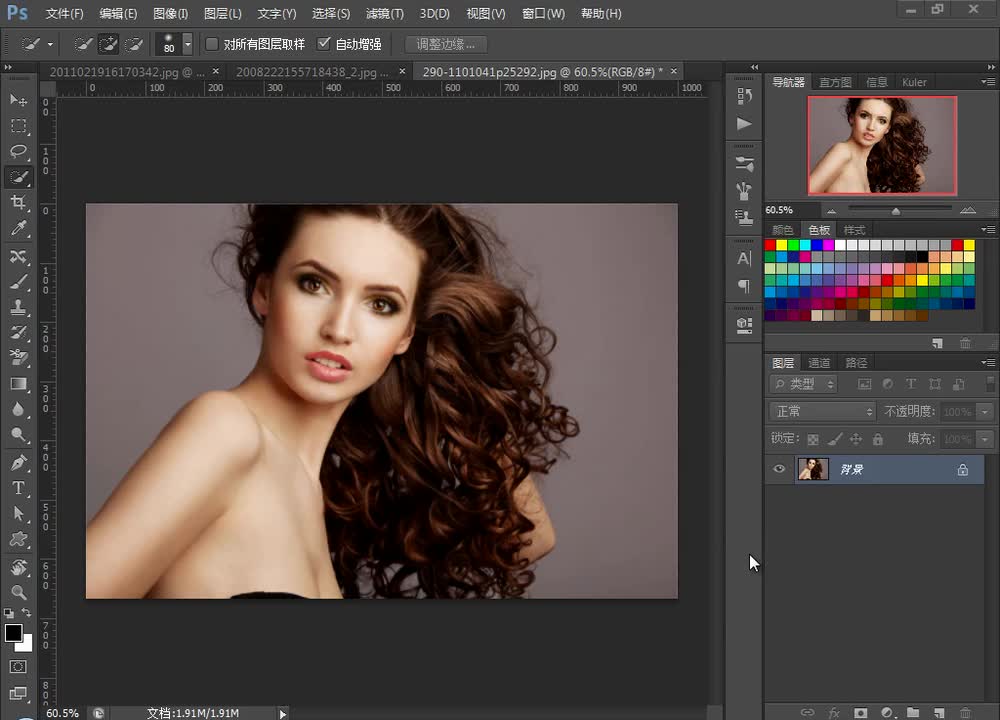Open the brush size picker dropdown
This screenshot has height=720, width=1000.
[x=187, y=44]
